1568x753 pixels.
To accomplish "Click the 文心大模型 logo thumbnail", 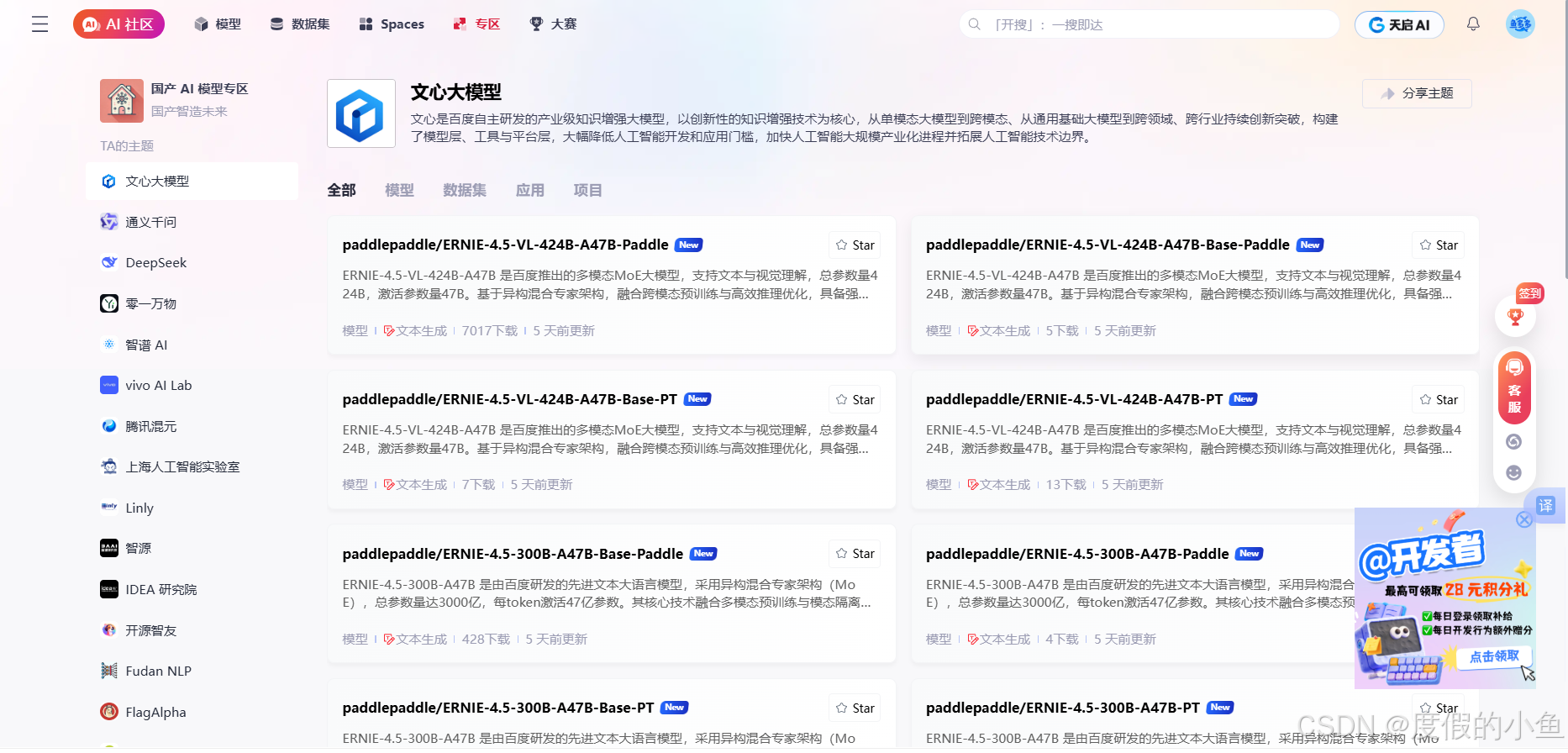I will pyautogui.click(x=361, y=113).
